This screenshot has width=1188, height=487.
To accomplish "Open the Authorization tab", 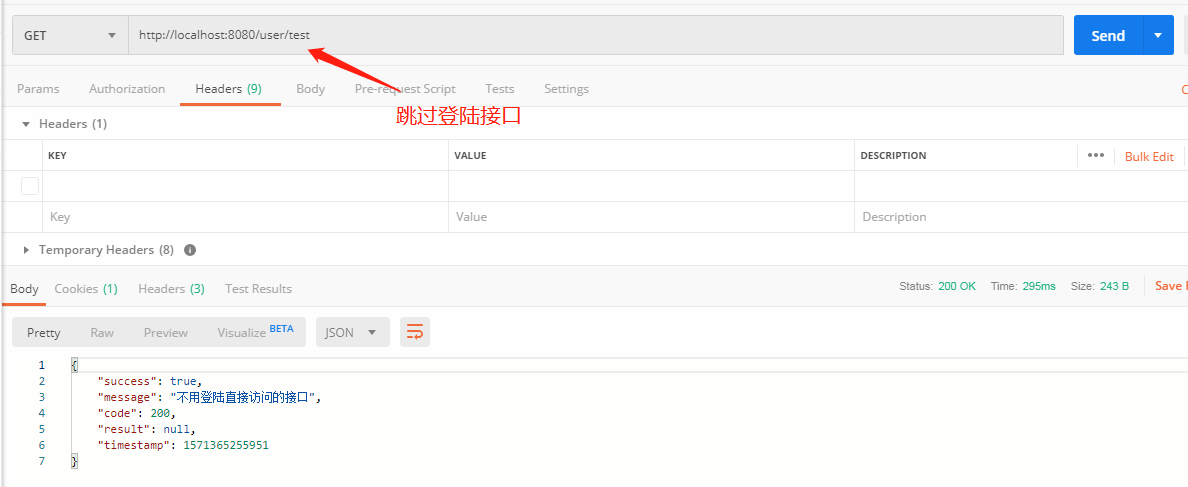I will click(x=127, y=89).
